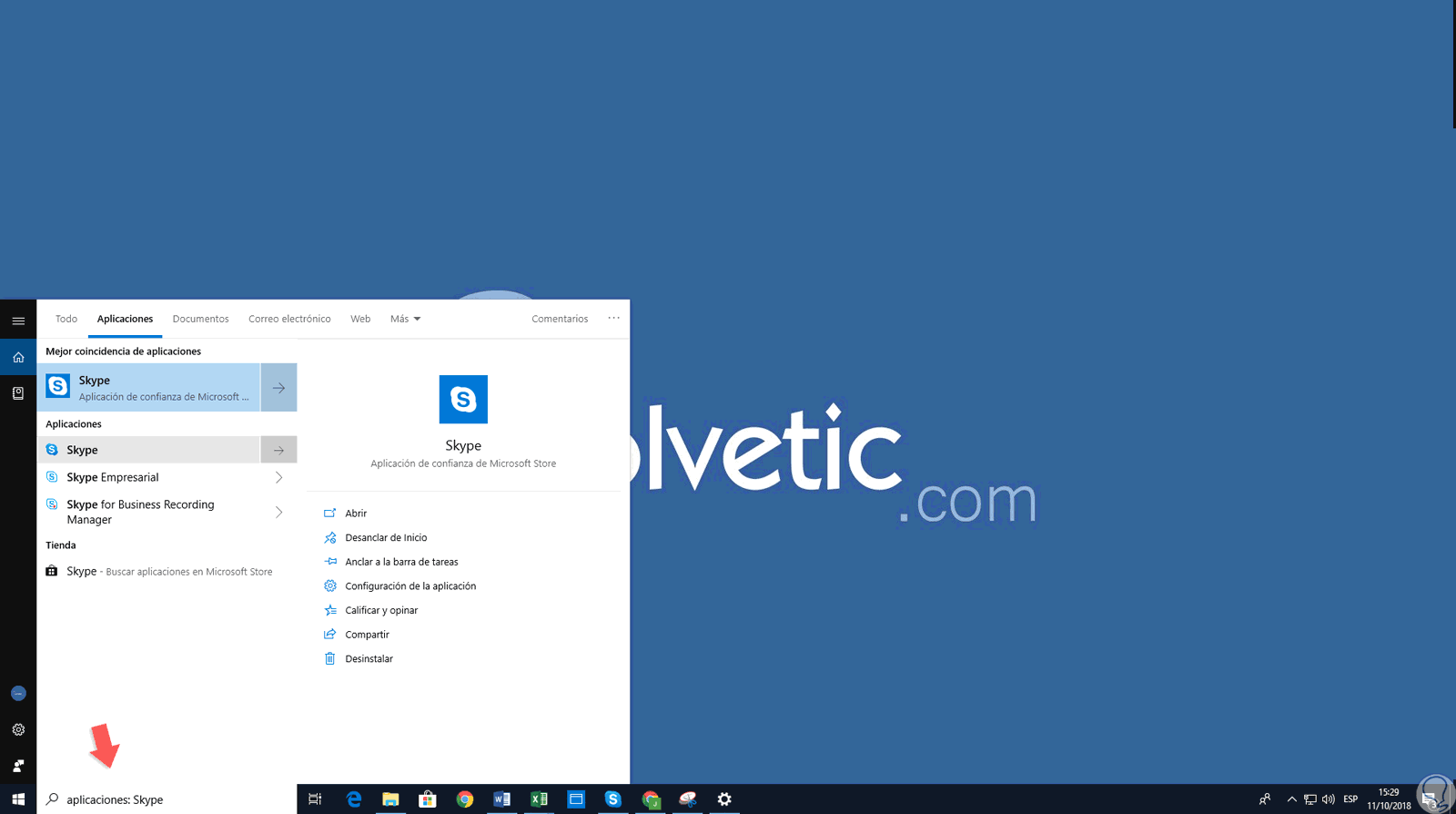Viewport: 1456px width, 814px height.
Task: Open Configuración de la aplicación
Action: click(400, 586)
